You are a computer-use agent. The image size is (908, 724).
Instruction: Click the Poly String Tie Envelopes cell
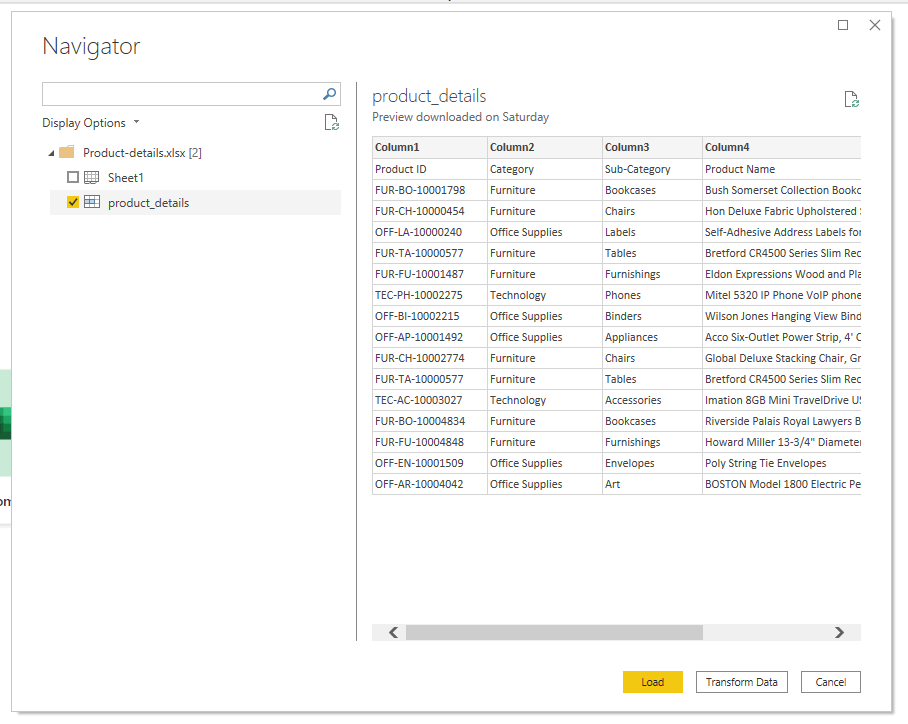(782, 463)
